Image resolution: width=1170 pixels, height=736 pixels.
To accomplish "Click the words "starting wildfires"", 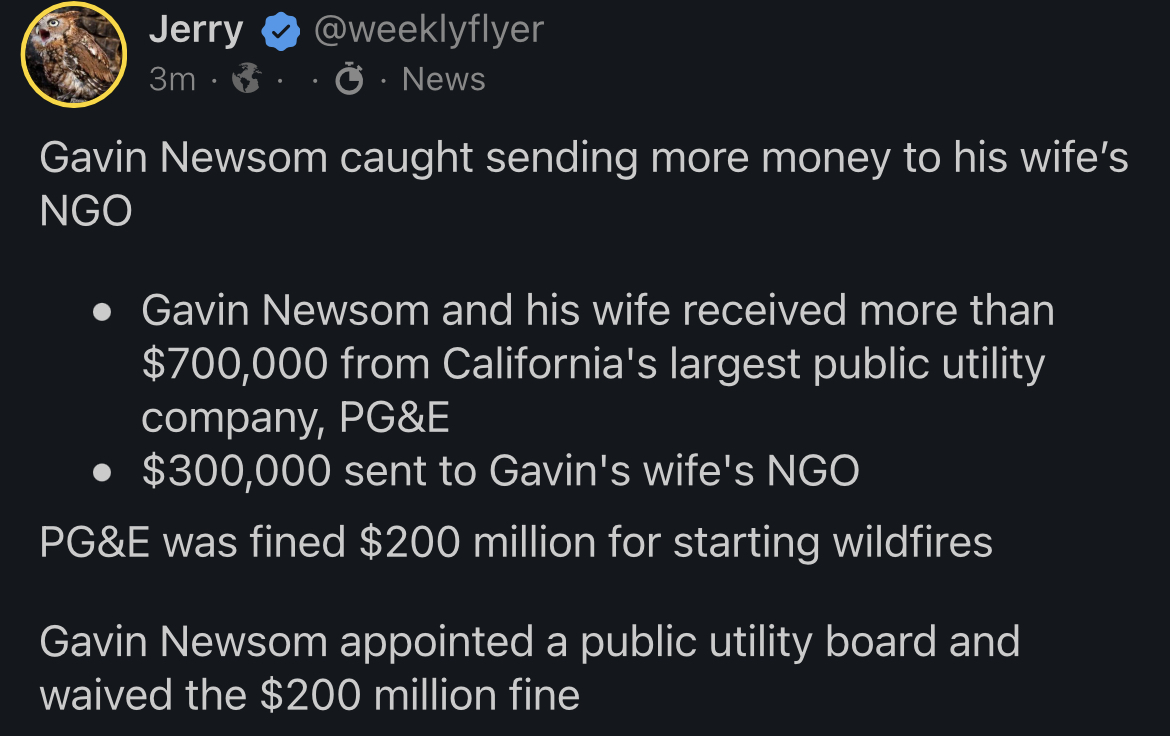I will coord(832,542).
